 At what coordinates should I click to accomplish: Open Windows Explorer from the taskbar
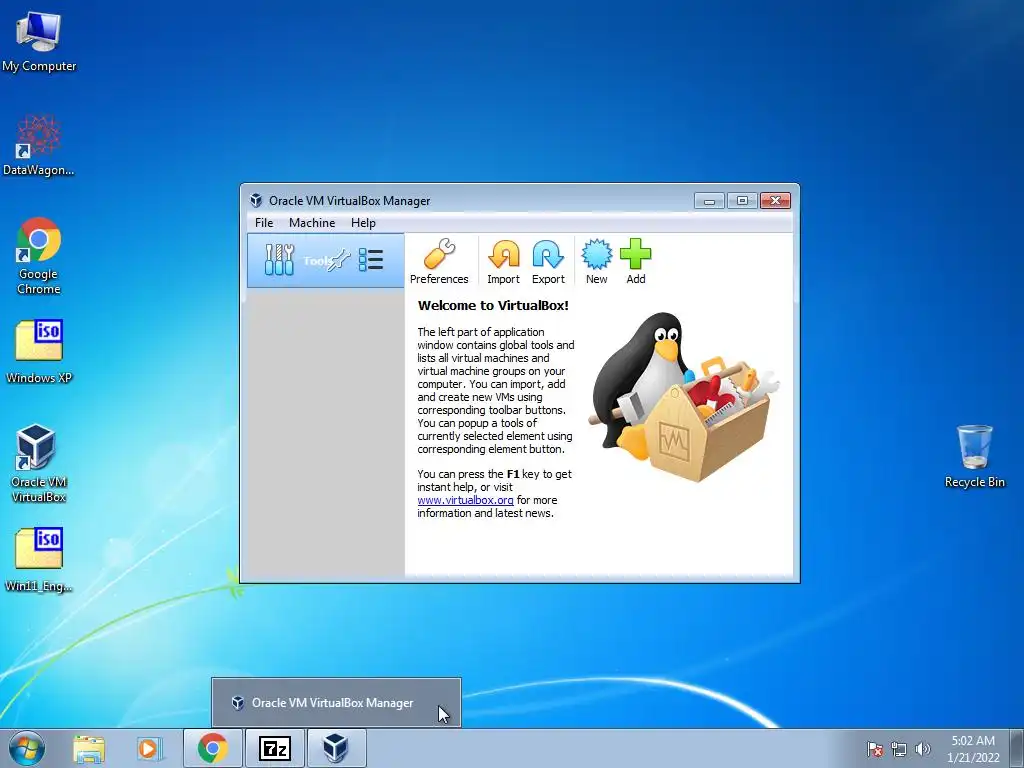(88, 749)
